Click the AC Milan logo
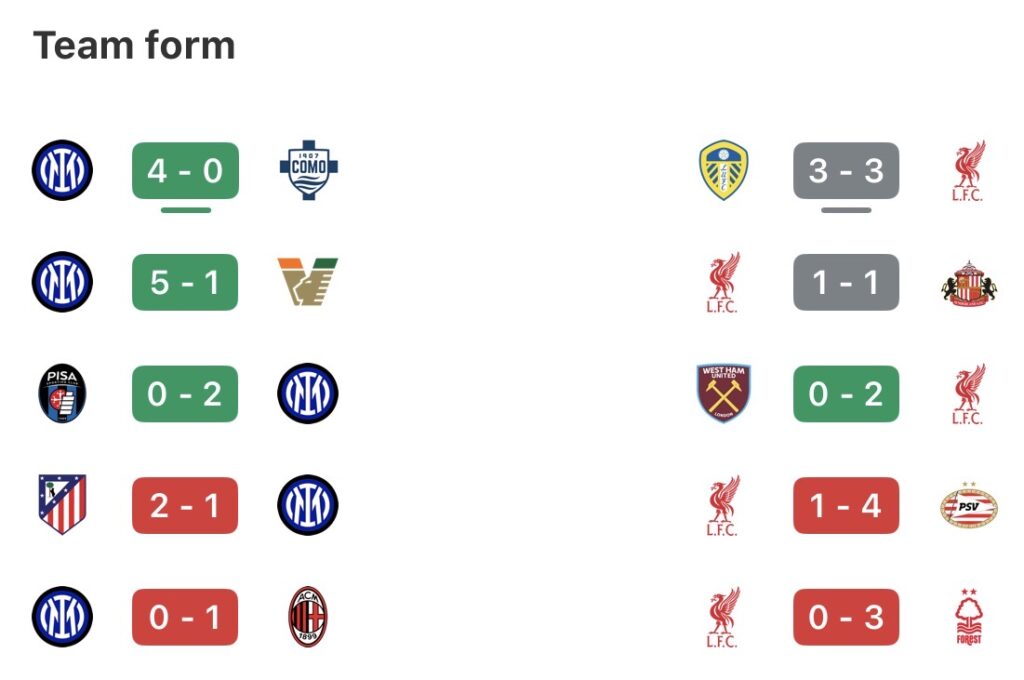The height and width of the screenshot is (680, 1024). (307, 617)
